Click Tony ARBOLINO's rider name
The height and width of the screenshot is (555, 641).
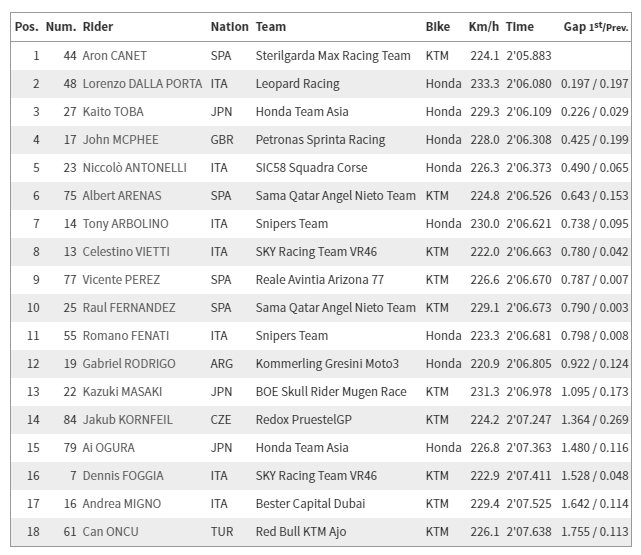pyautogui.click(x=125, y=224)
